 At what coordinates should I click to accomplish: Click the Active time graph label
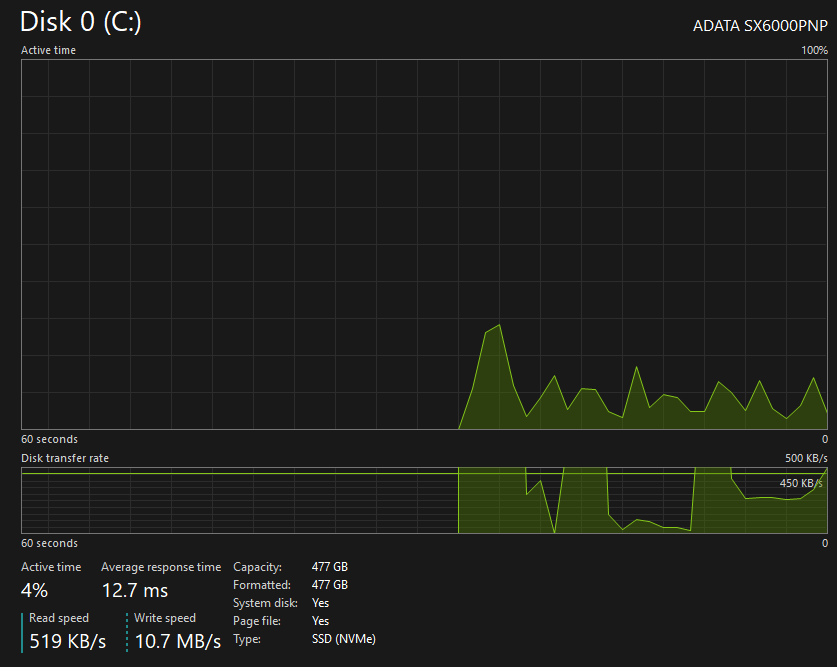[x=49, y=50]
